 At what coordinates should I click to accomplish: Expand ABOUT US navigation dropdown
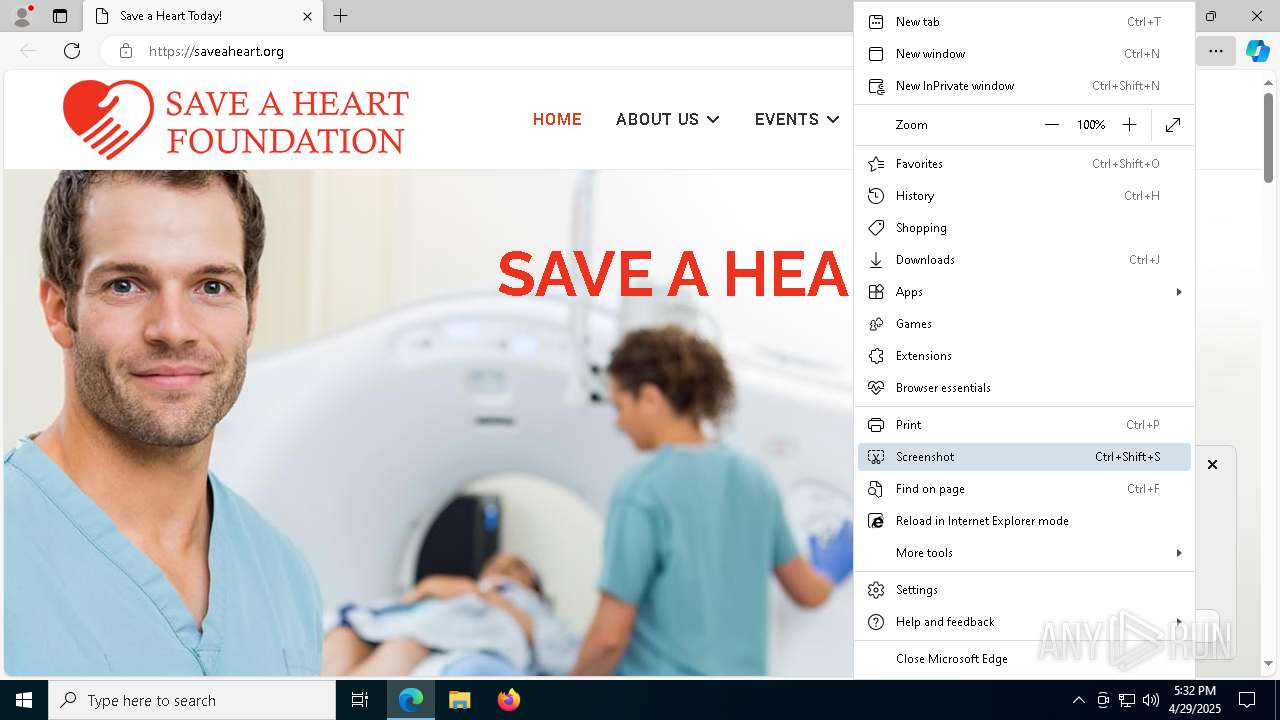[667, 119]
